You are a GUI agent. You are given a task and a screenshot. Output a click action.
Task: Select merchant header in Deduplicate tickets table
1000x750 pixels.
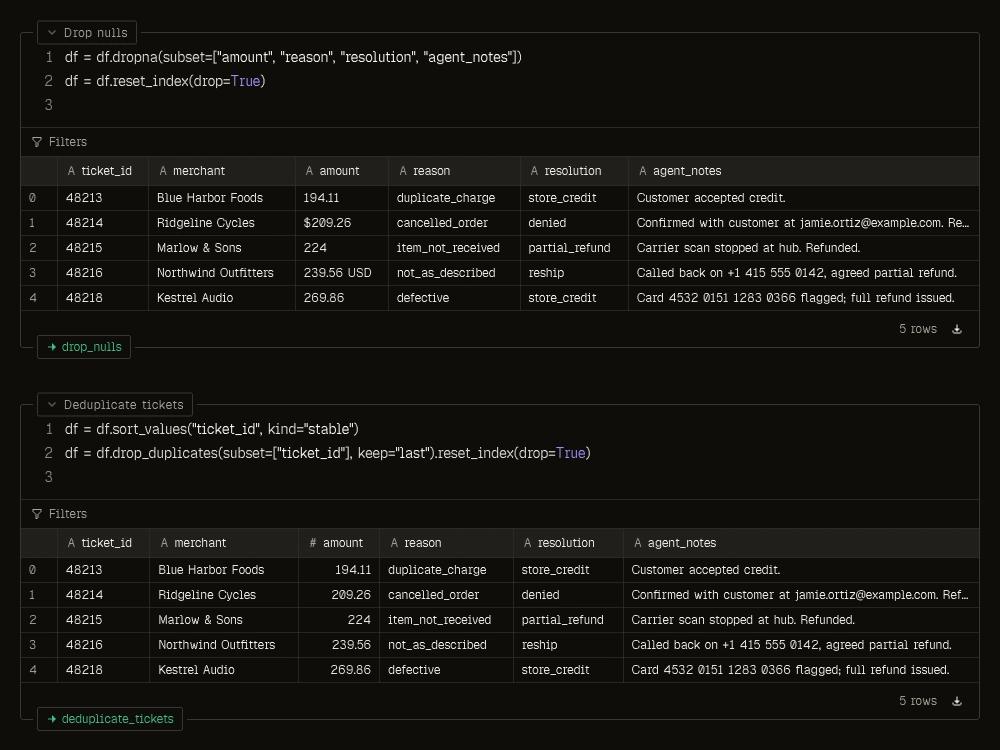tap(224, 543)
